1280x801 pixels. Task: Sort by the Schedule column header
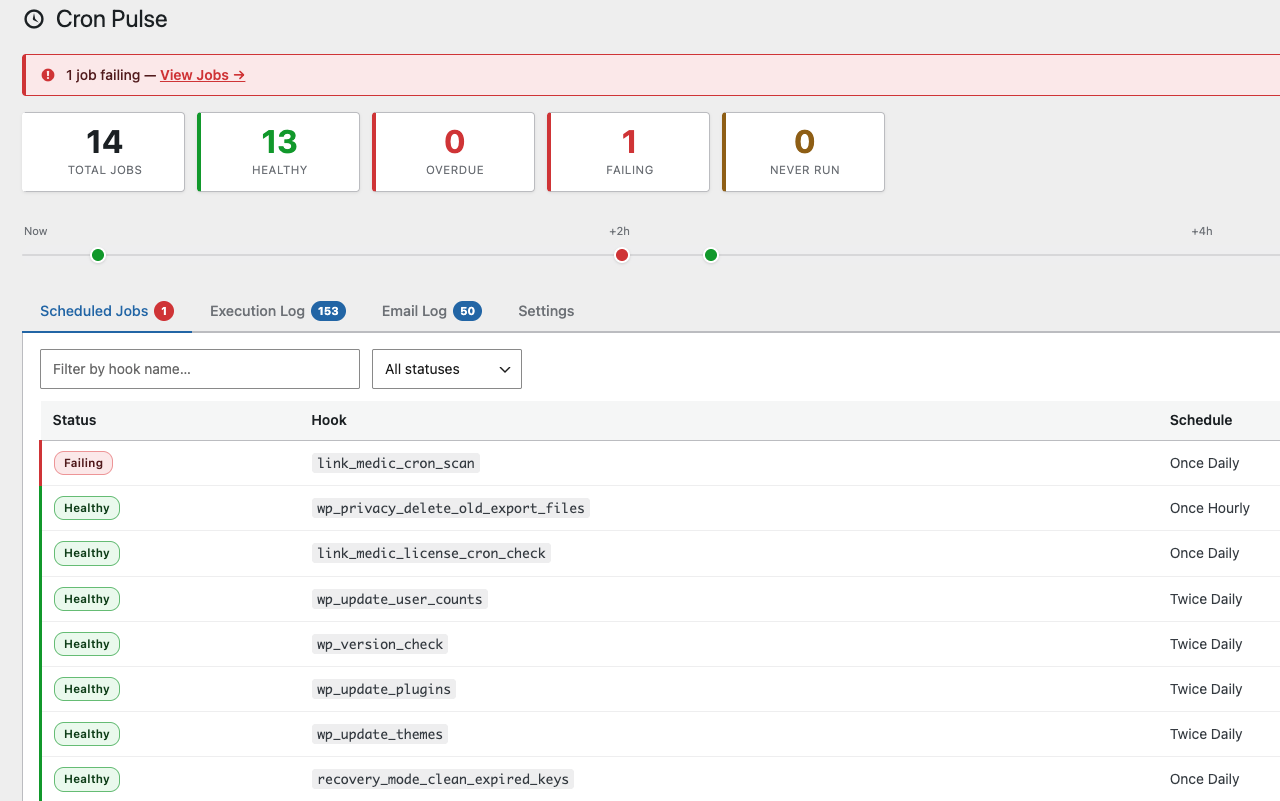(1201, 420)
